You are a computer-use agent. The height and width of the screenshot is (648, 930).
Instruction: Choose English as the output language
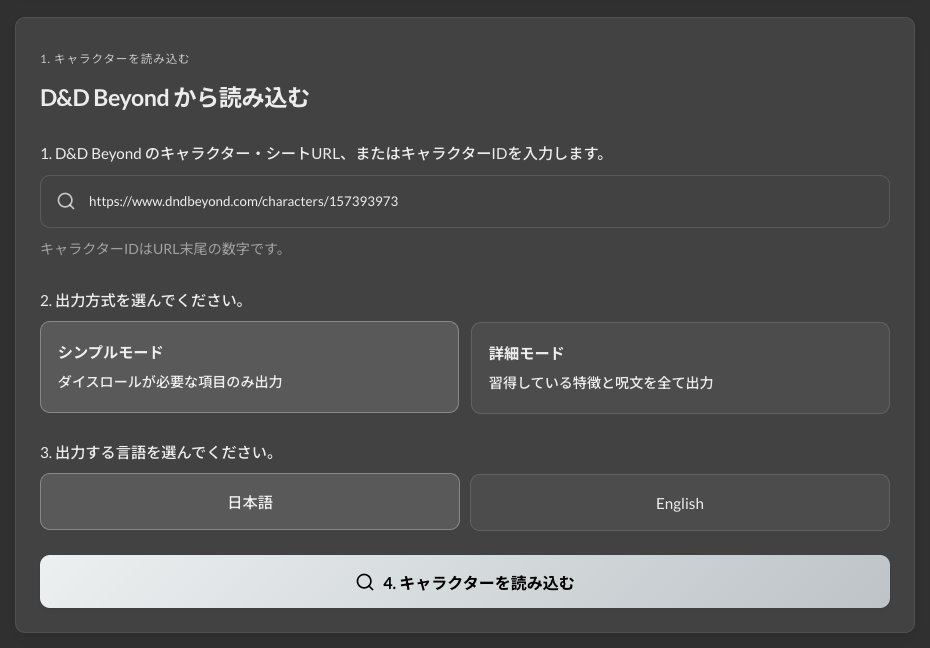pyautogui.click(x=680, y=502)
